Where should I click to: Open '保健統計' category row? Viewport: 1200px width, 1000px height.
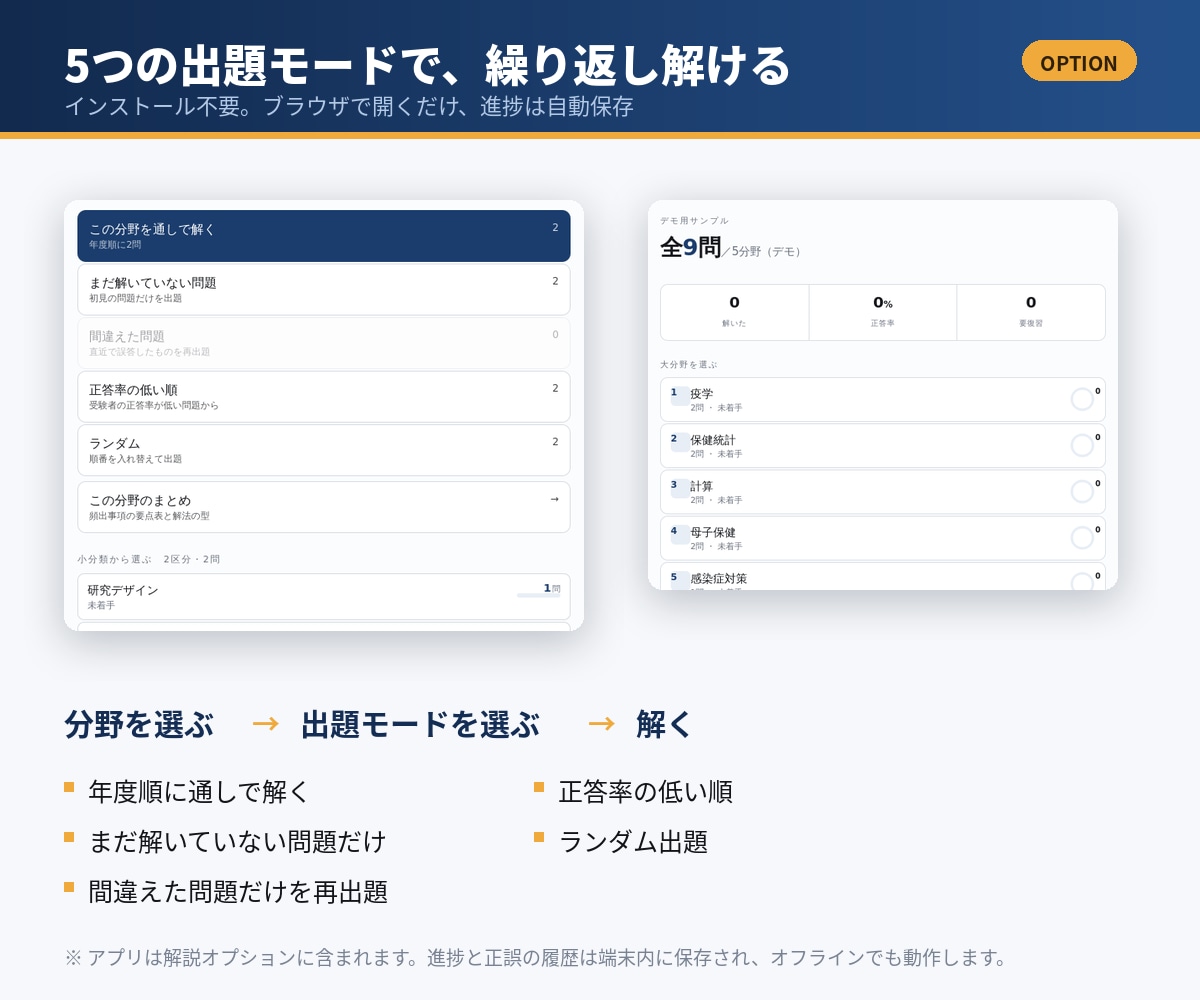(x=882, y=445)
